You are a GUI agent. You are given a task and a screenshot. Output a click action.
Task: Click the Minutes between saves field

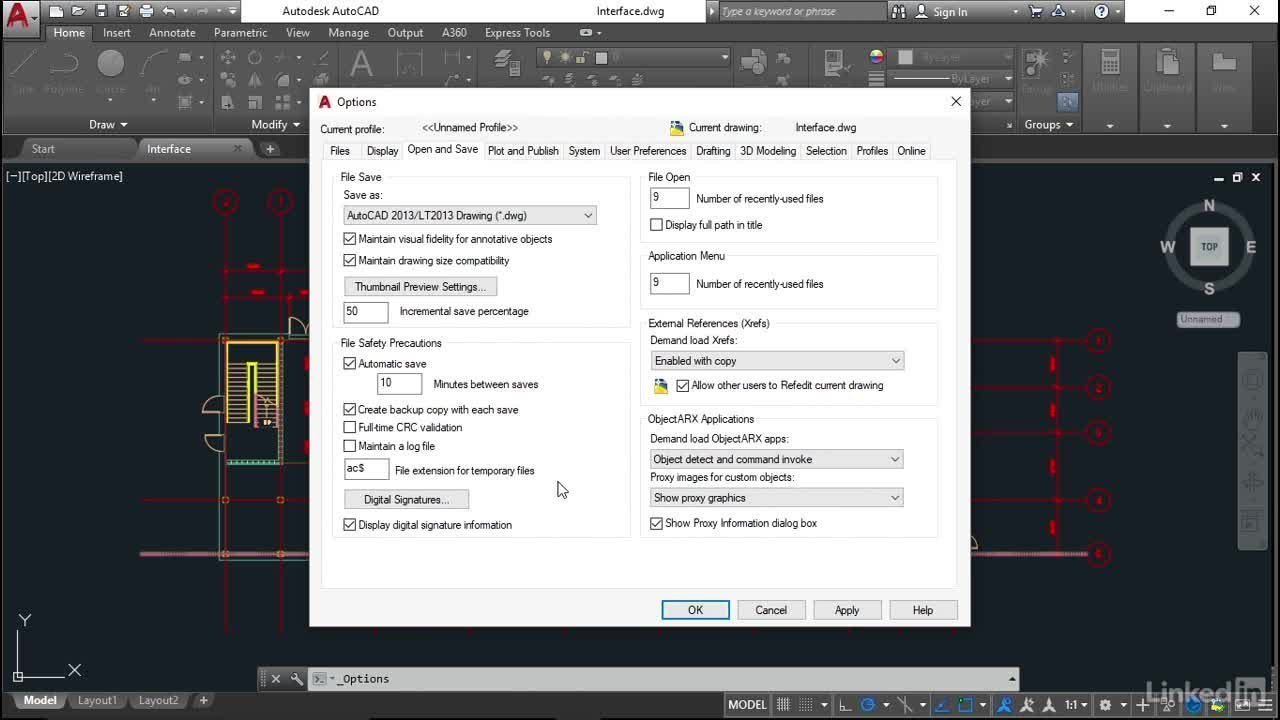coord(399,383)
